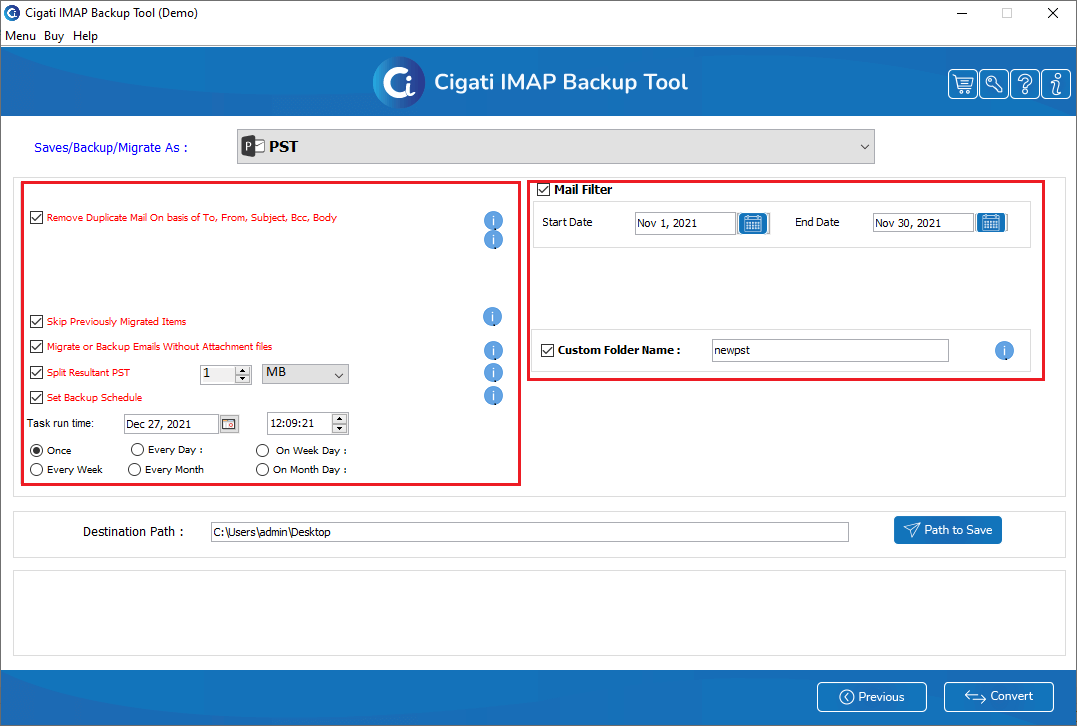The width and height of the screenshot is (1077, 726).
Task: Click info icon beside Remove Duplicate Mail
Action: 493,220
